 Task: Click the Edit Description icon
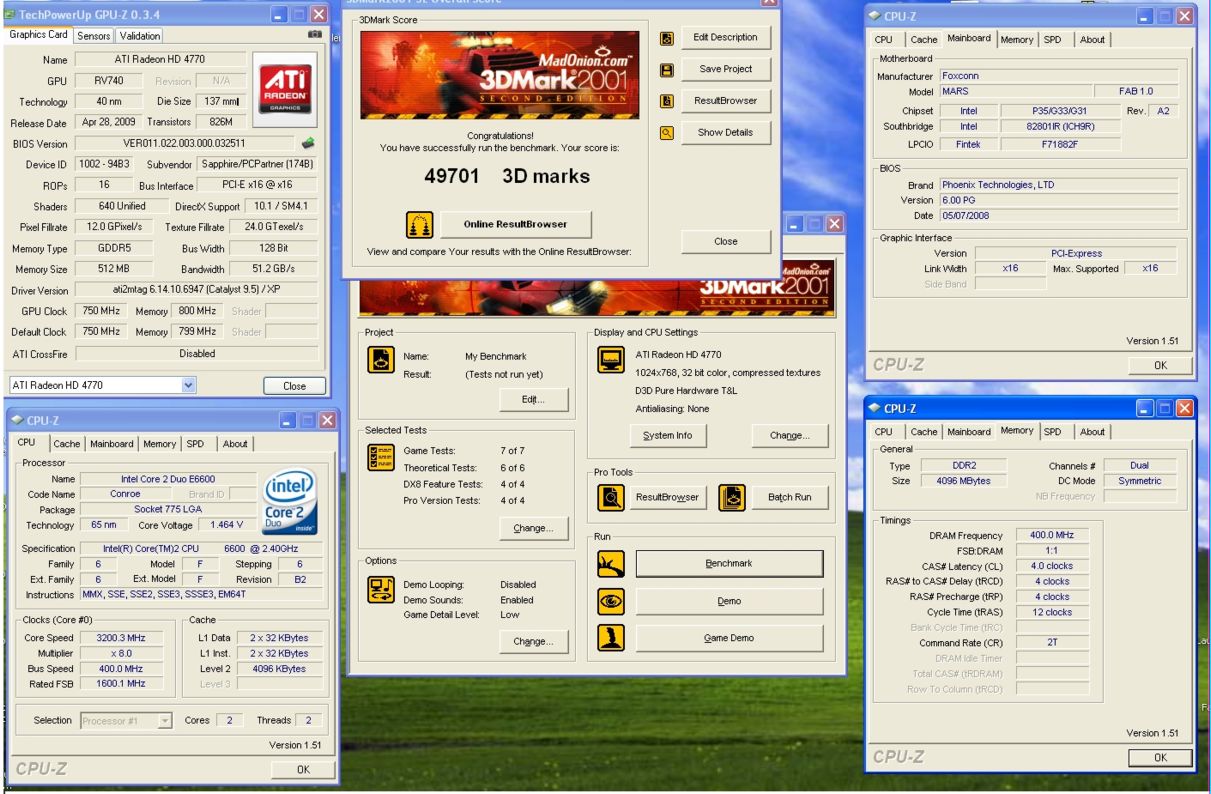click(667, 37)
